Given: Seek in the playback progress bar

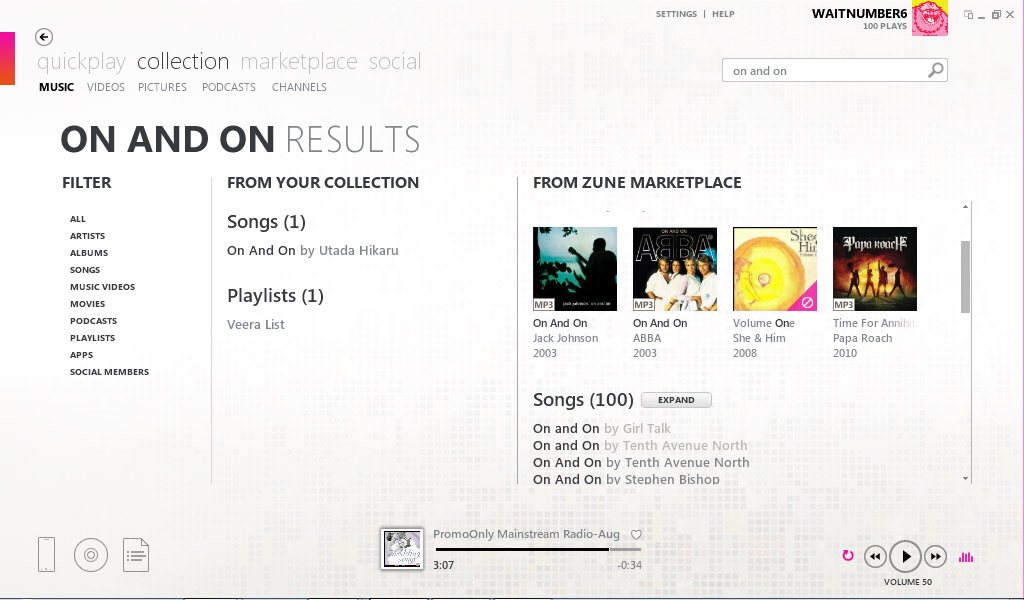Looking at the screenshot, I should (539, 550).
